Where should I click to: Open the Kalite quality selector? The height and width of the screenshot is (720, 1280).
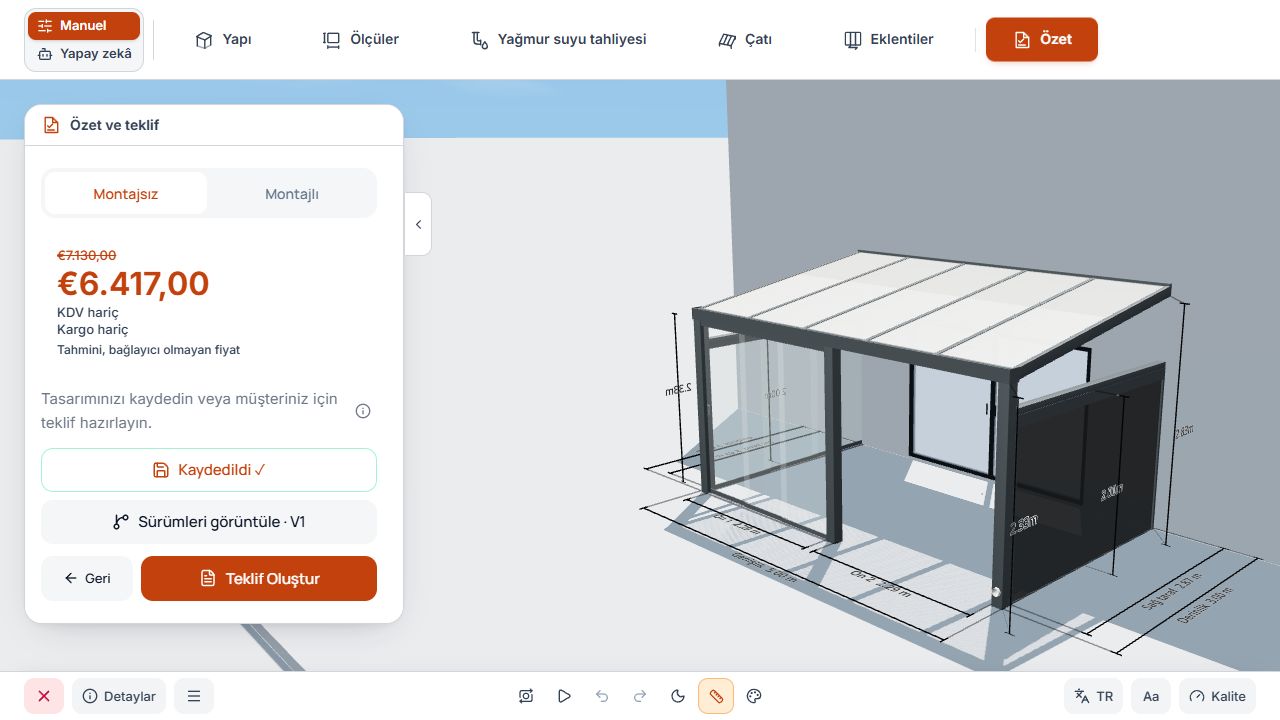[1217, 696]
